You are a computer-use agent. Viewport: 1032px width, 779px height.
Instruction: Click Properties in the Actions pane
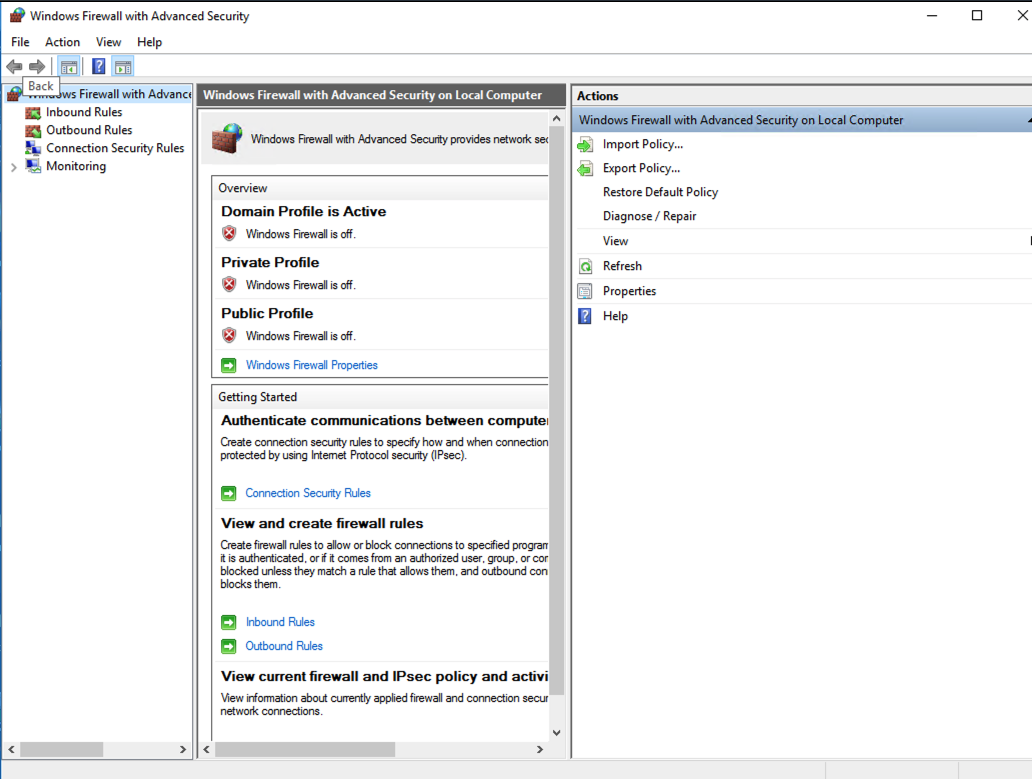click(x=629, y=291)
